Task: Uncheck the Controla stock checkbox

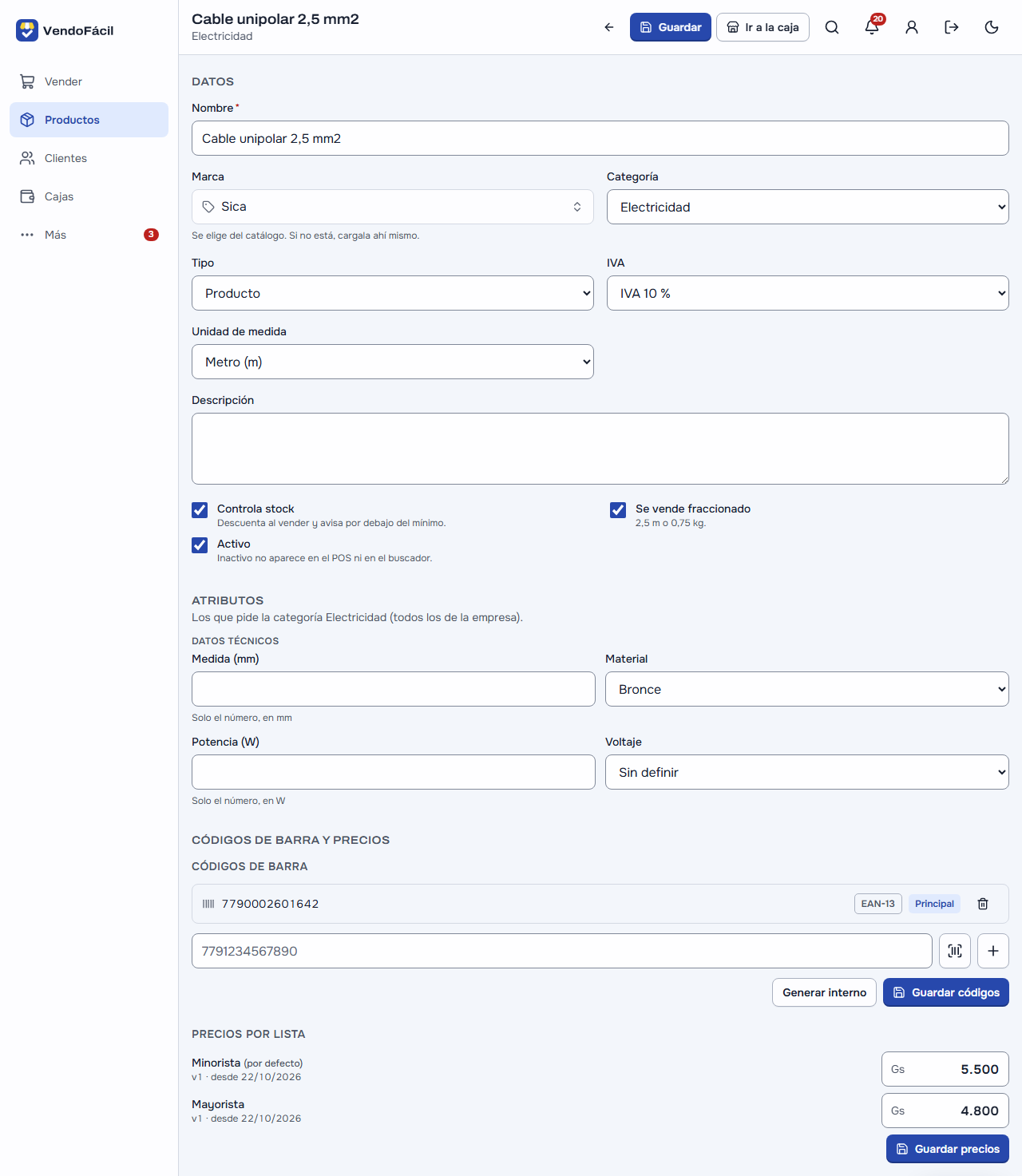Action: 200,510
